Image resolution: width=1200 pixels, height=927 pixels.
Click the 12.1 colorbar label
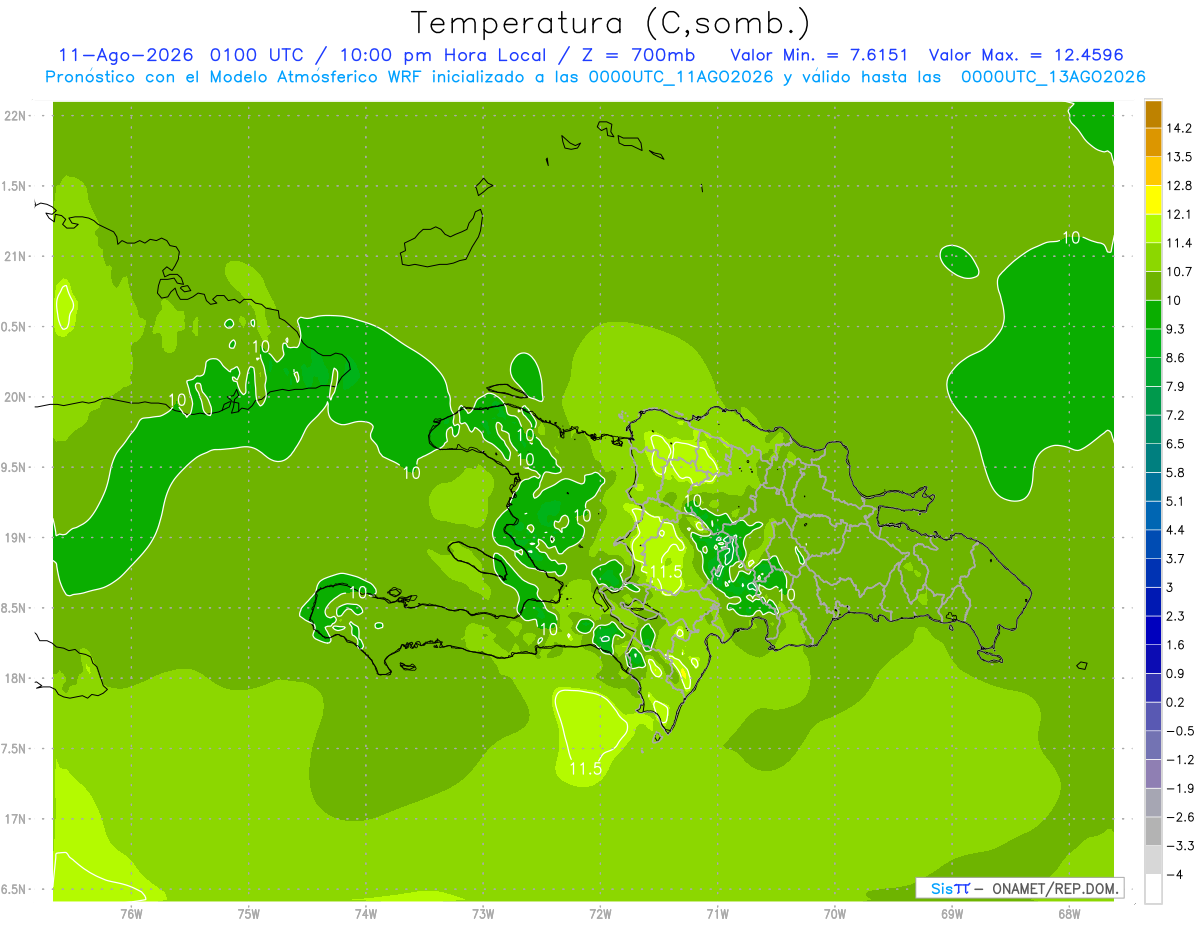click(x=1178, y=214)
